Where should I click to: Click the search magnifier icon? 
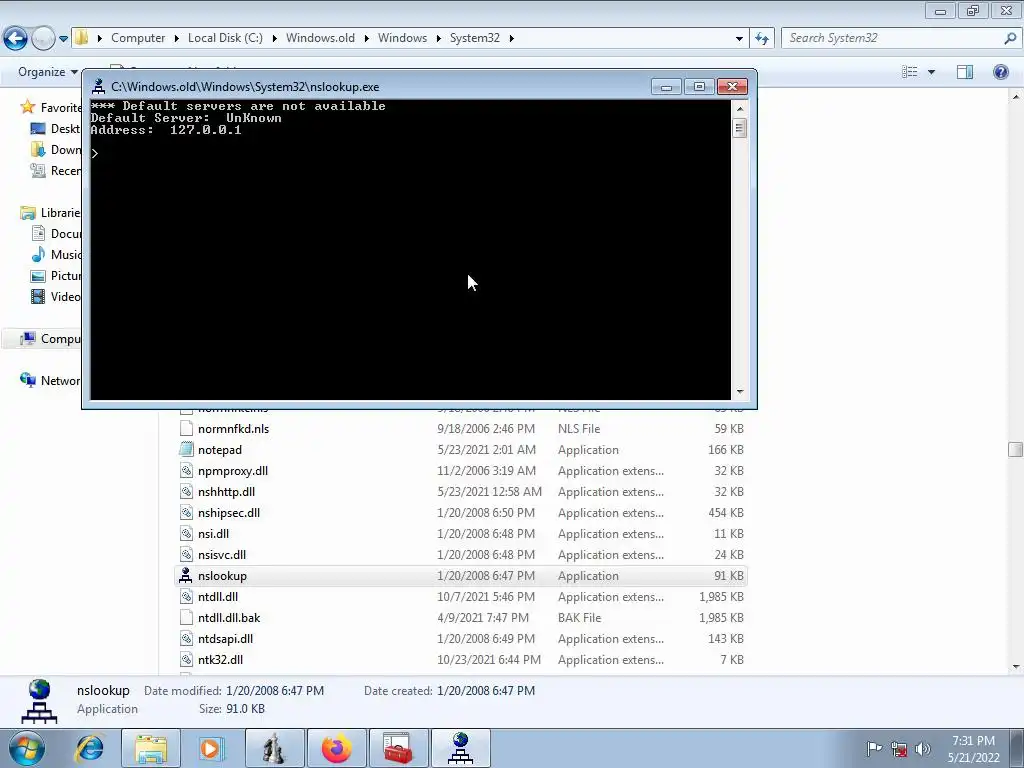[1010, 38]
